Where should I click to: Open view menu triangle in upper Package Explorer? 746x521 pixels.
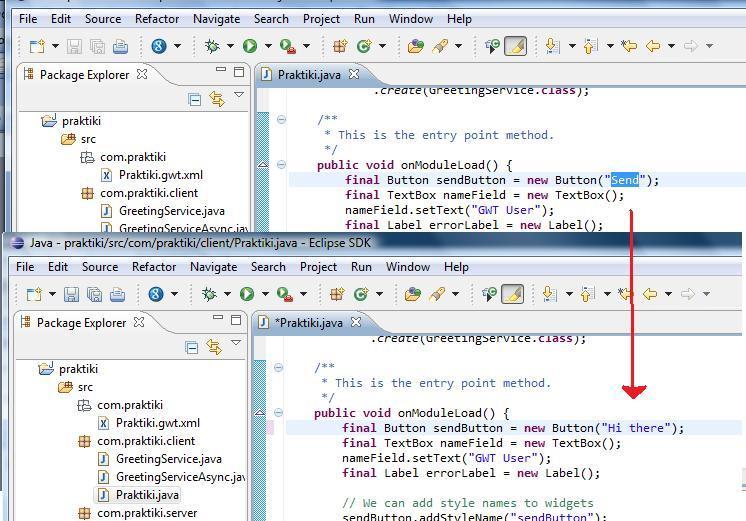[x=239, y=94]
